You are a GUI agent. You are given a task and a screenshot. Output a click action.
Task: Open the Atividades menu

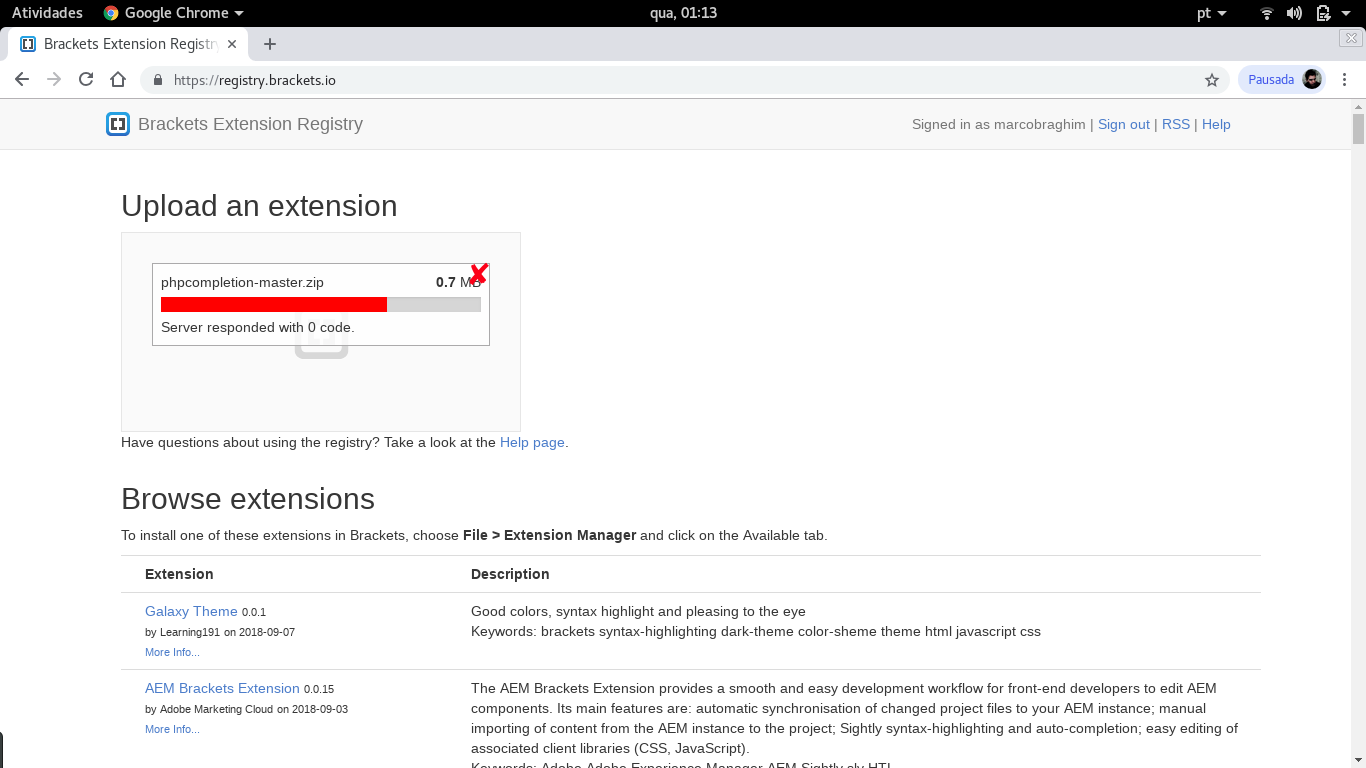pos(47,13)
